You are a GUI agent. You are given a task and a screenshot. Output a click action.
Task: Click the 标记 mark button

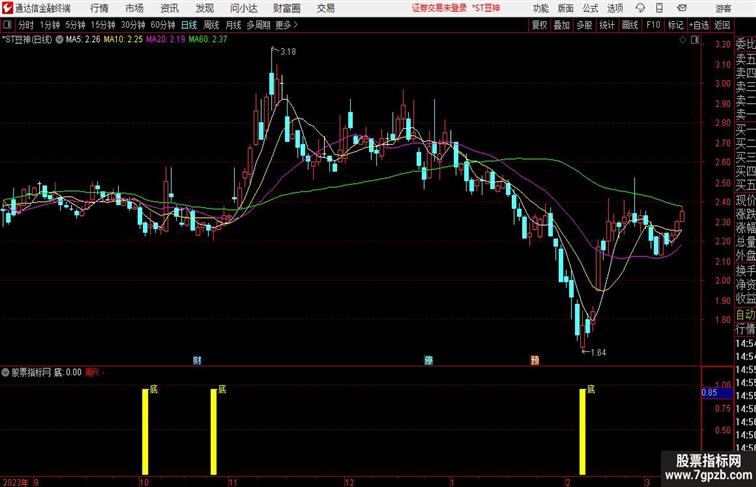coord(675,25)
